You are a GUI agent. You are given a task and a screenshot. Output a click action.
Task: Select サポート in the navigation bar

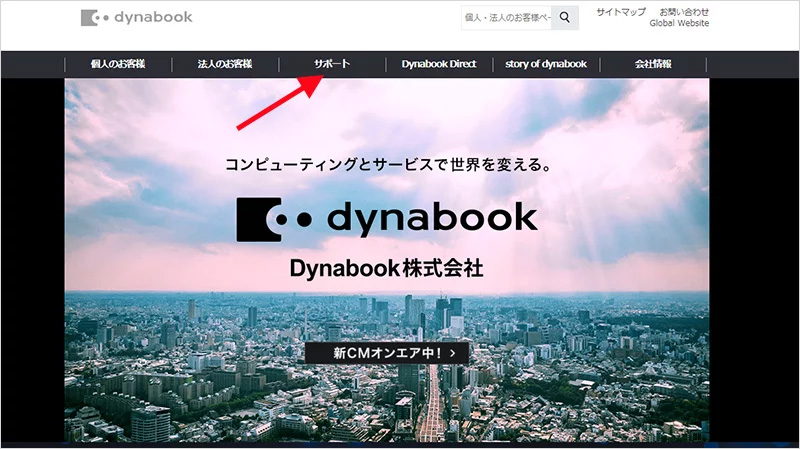(x=332, y=64)
